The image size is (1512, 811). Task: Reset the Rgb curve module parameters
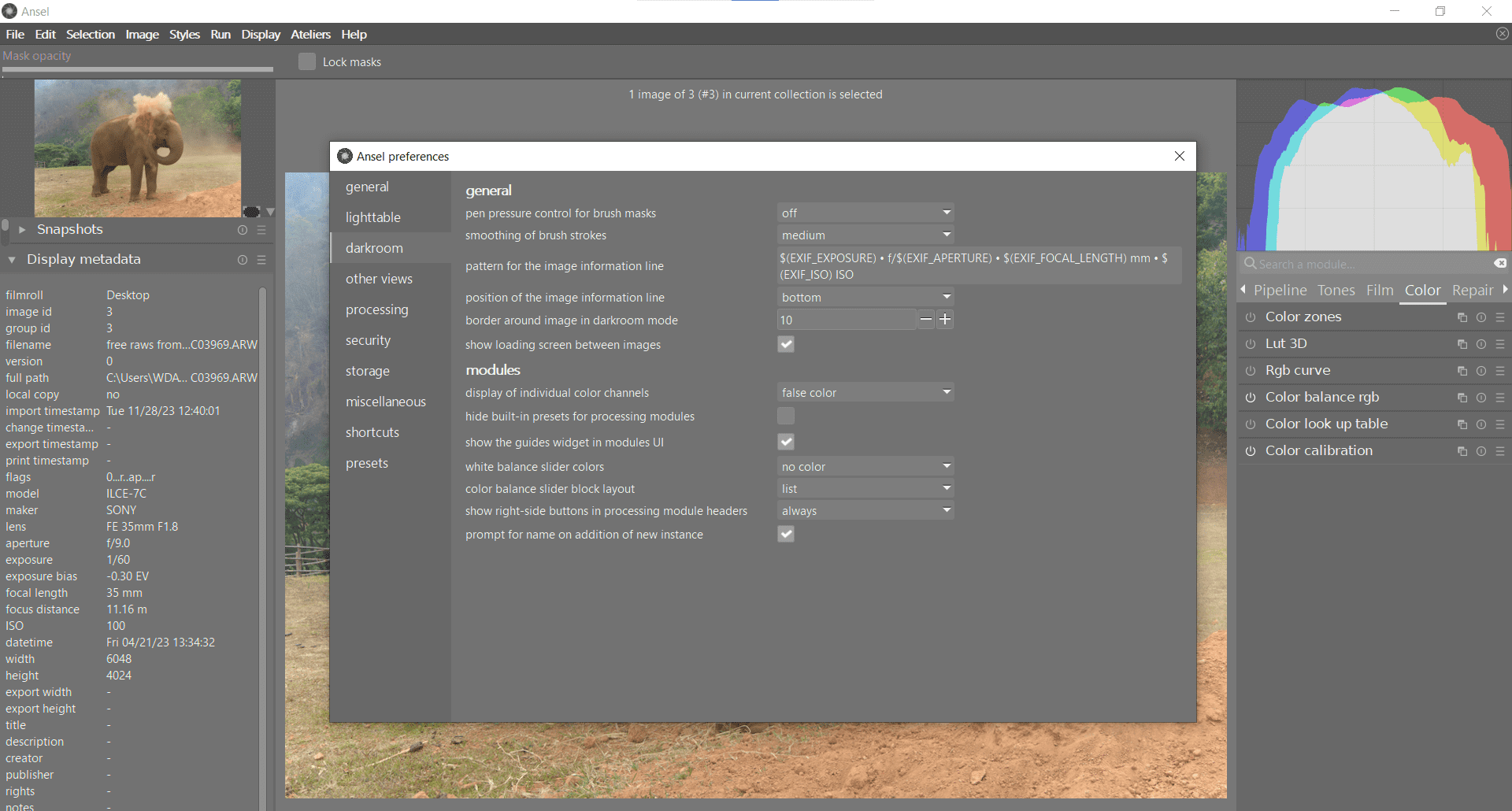pyautogui.click(x=1481, y=371)
